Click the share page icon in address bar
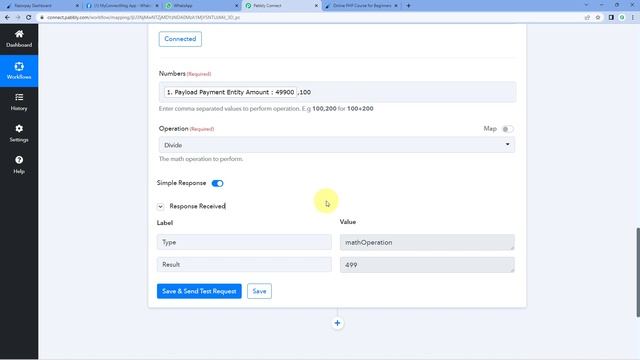Screen dimensions: 640x360 587,18
